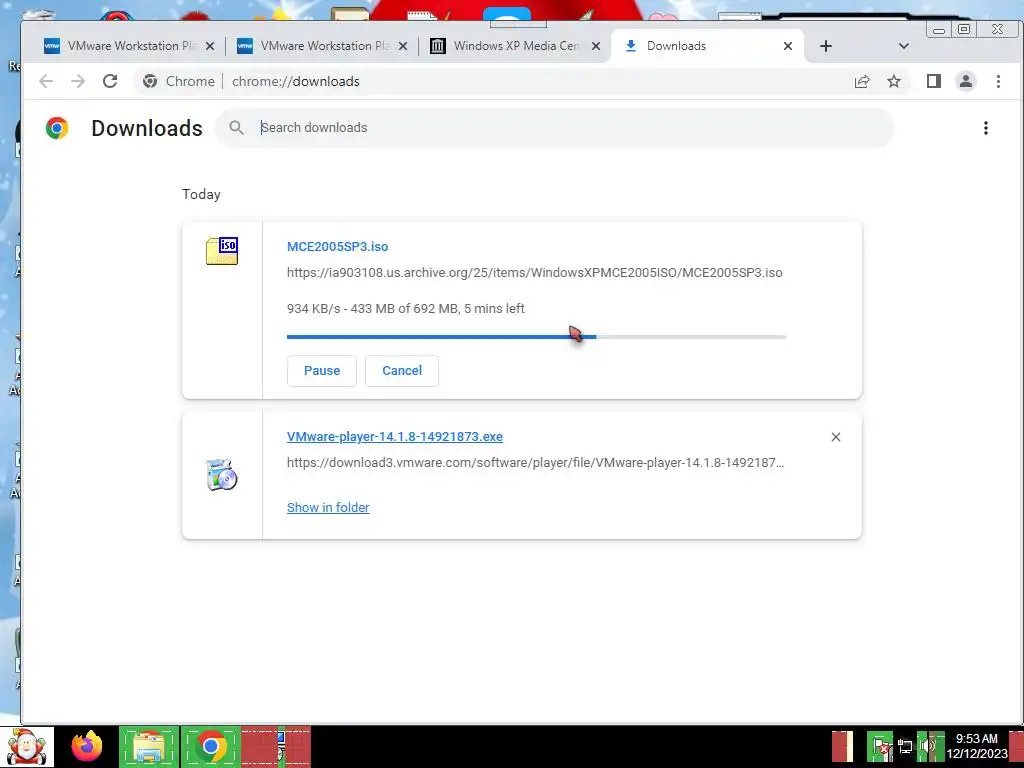The width and height of the screenshot is (1024, 768).
Task: Cancel the MCE2005SP3.iso download
Action: pos(402,371)
